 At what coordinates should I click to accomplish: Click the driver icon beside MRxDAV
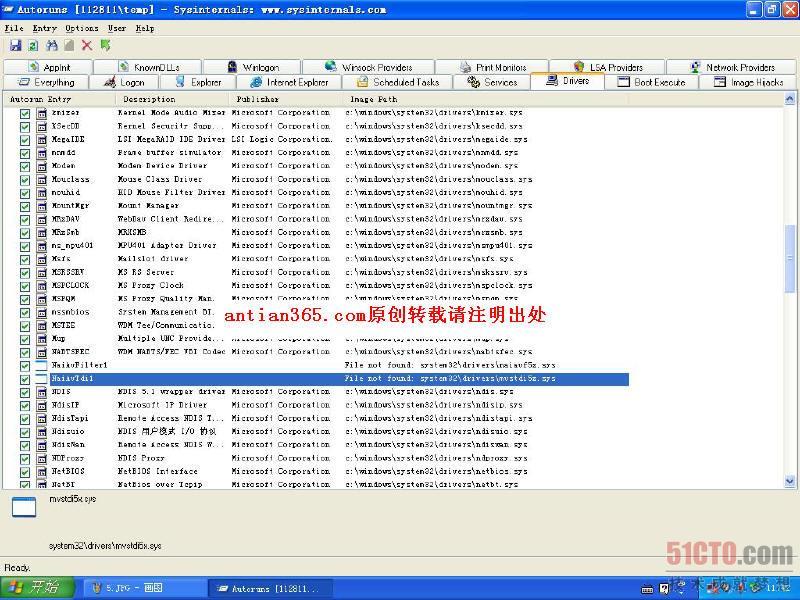point(42,219)
